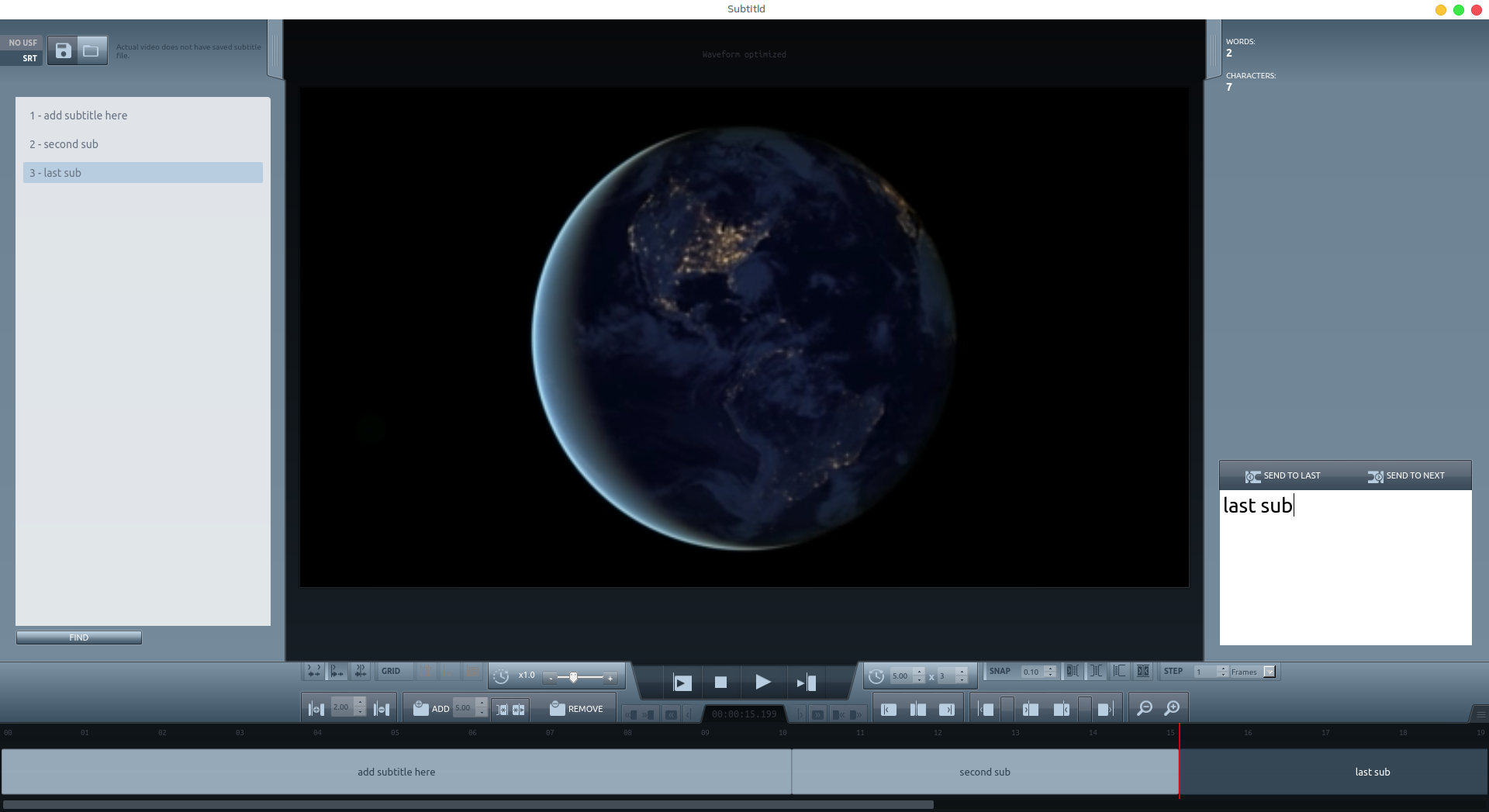Image resolution: width=1489 pixels, height=812 pixels.
Task: Increase the SNAP value with up arrow
Action: [1050, 669]
